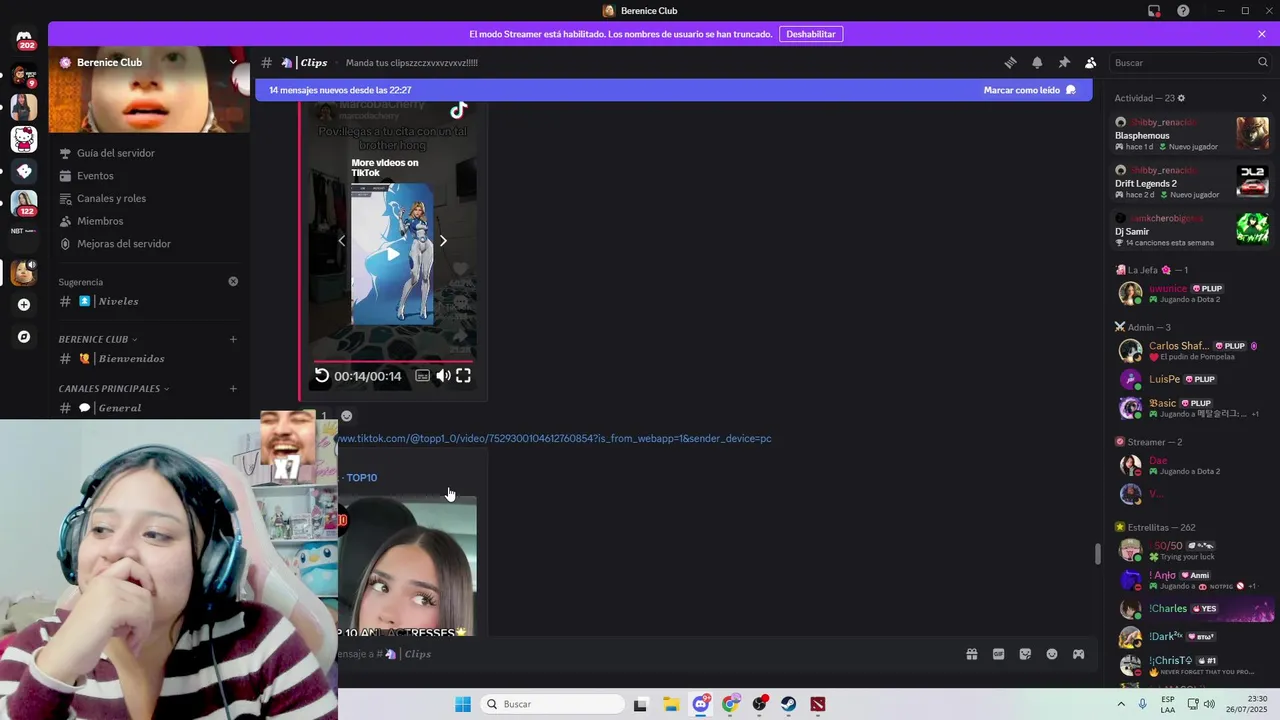The image size is (1280, 720).
Task: Toggle the member list icon
Action: 1091,62
